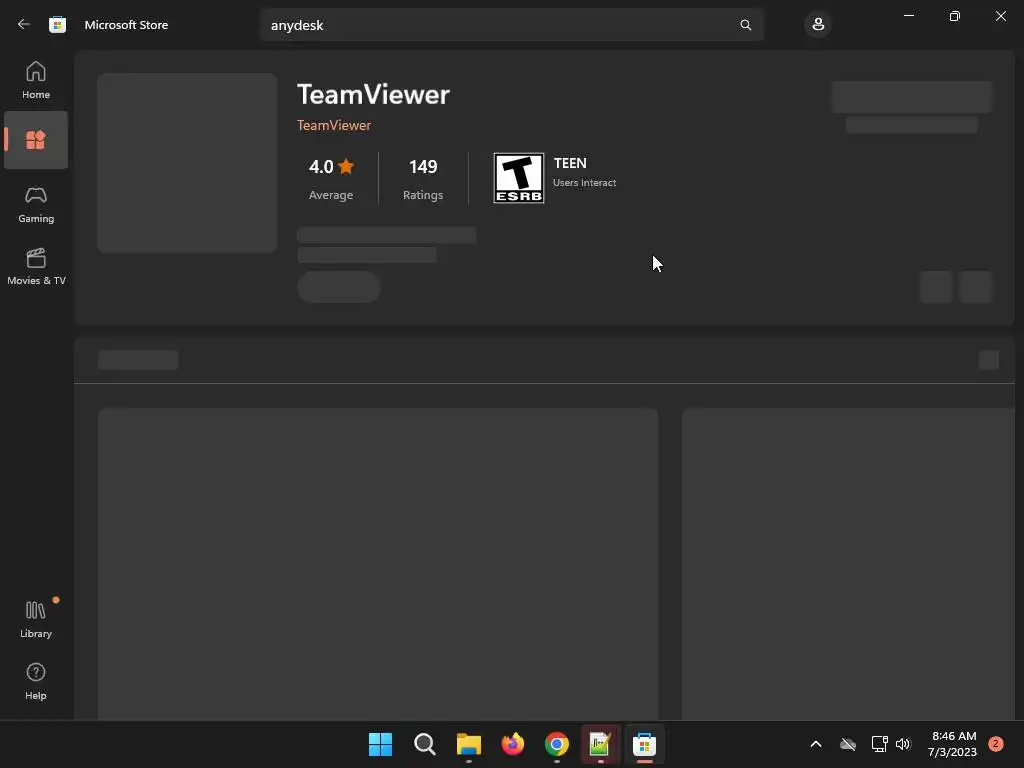The width and height of the screenshot is (1024, 768).
Task: Click the ESRB Teen rating badge
Action: click(519, 178)
